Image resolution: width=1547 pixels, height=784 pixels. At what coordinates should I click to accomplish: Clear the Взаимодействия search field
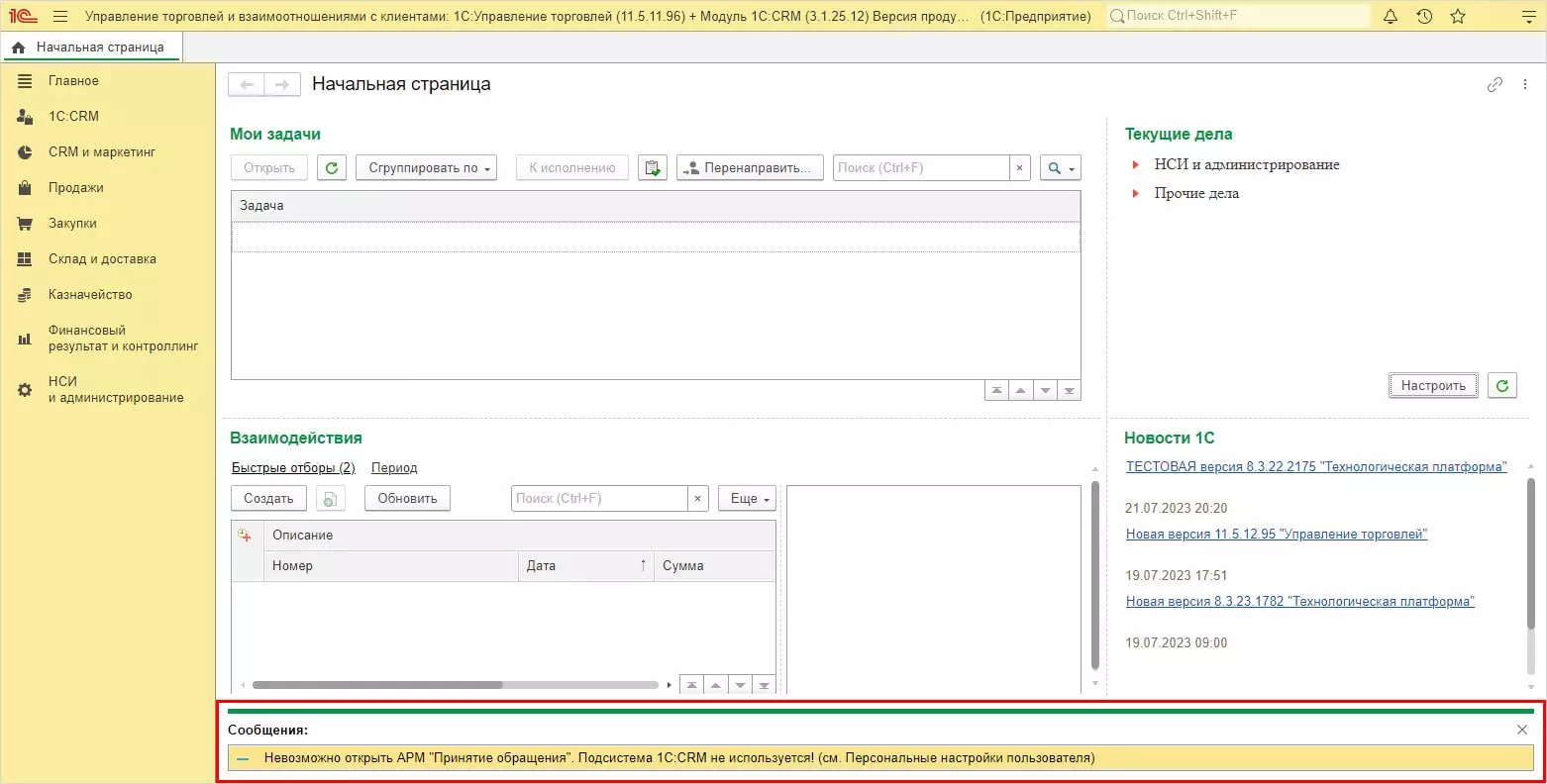698,499
